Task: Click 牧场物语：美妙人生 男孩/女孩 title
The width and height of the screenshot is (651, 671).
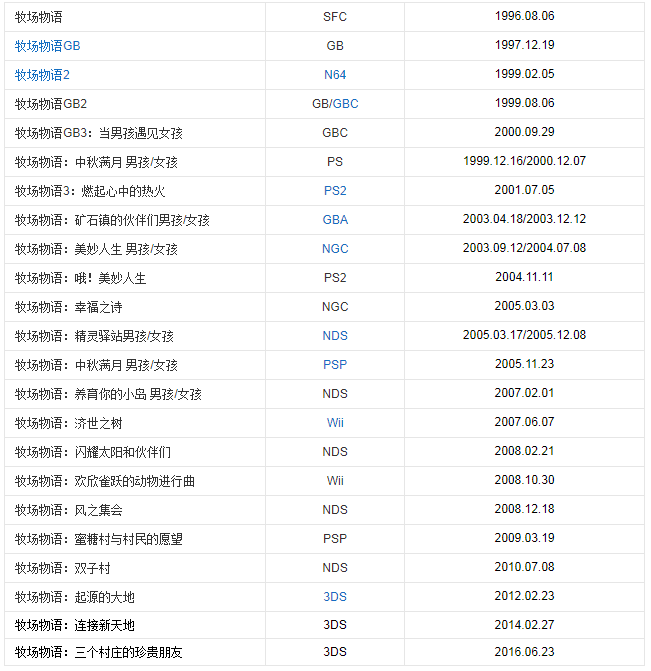Action: 96,249
